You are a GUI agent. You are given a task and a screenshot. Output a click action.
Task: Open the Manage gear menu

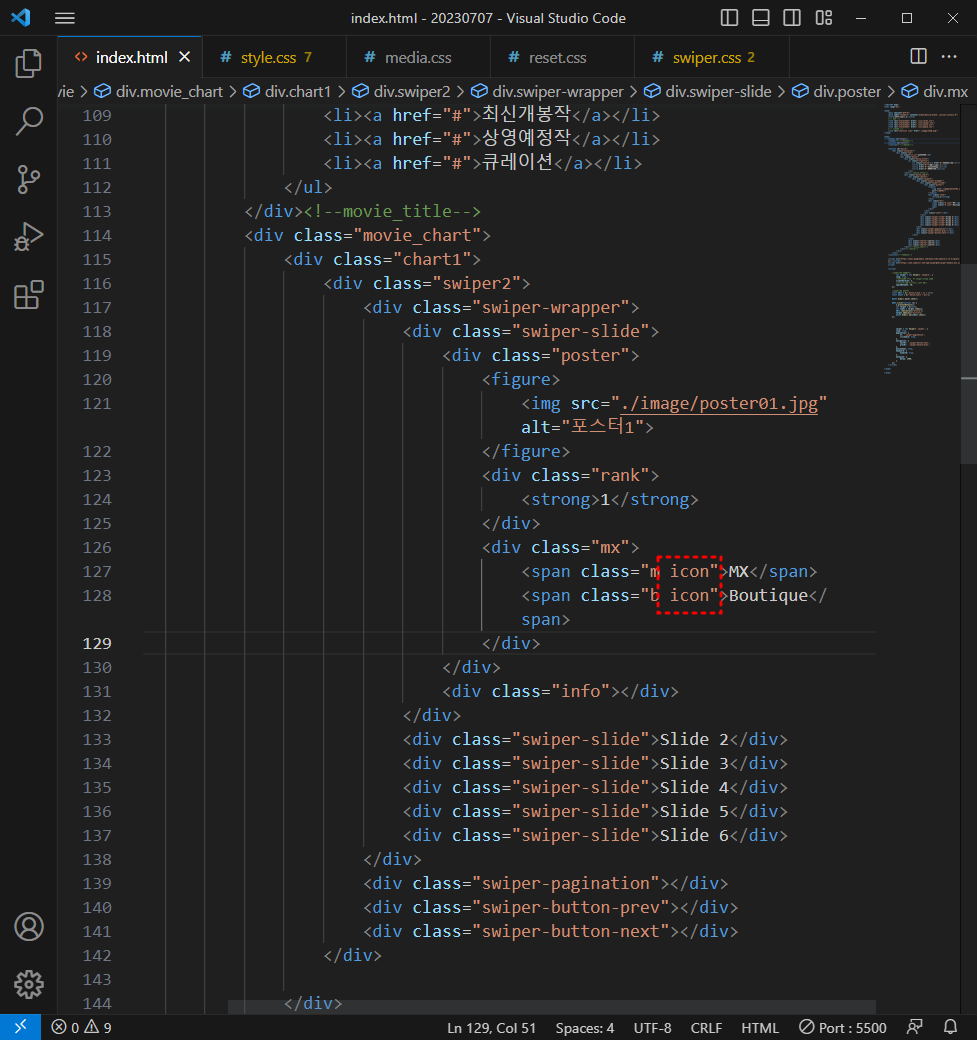29,984
